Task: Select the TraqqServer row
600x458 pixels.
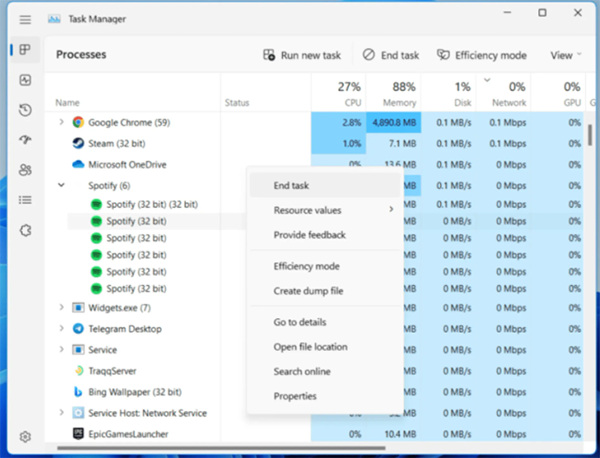Action: click(x=314, y=371)
